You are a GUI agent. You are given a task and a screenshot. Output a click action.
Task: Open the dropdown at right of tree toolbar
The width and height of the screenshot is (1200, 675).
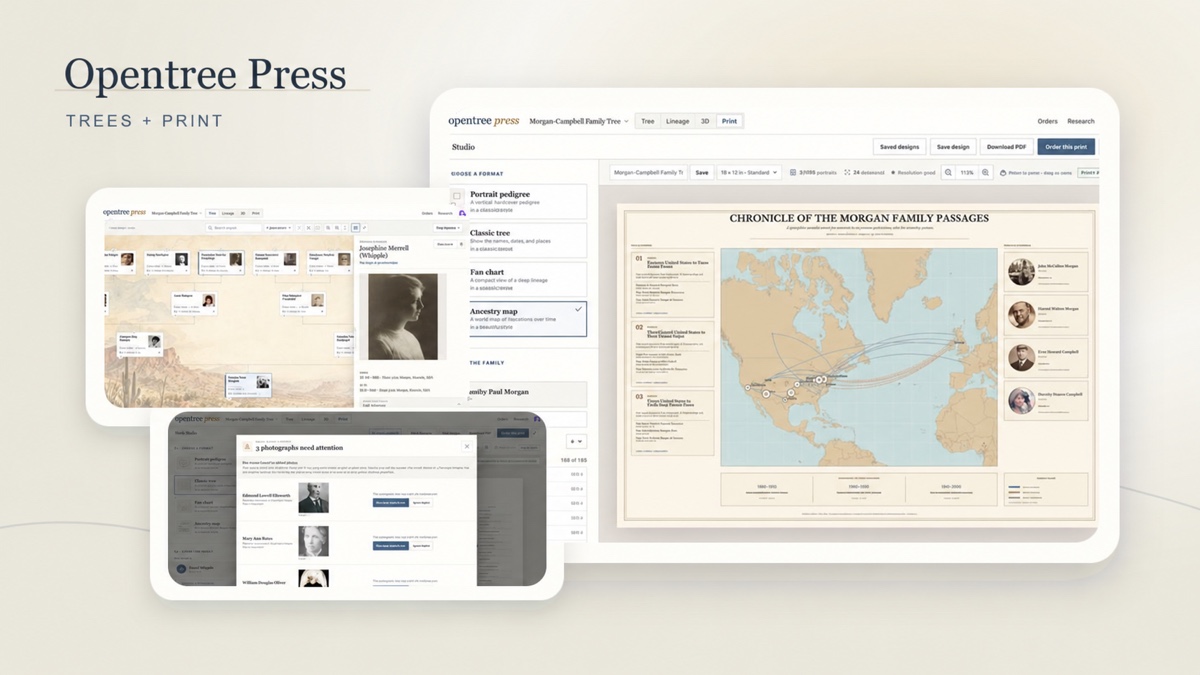point(447,228)
